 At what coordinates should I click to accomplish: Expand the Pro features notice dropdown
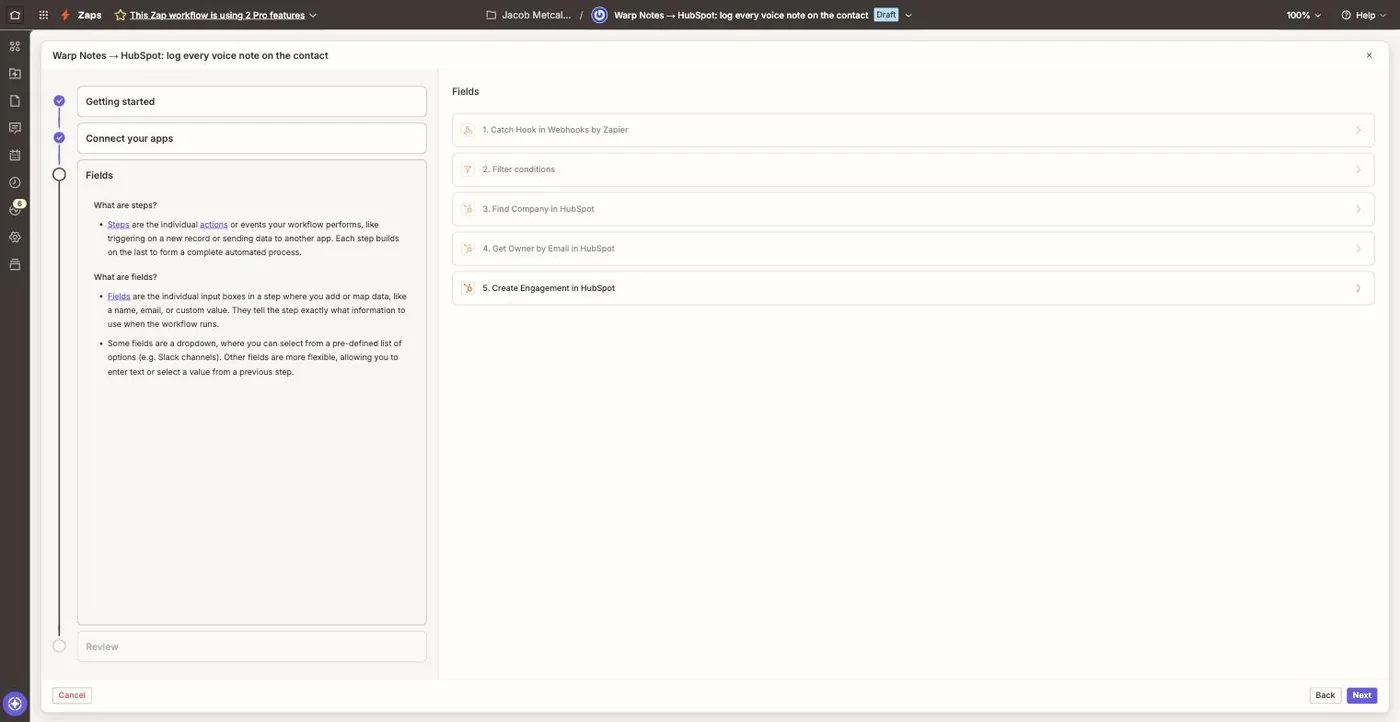[x=313, y=15]
